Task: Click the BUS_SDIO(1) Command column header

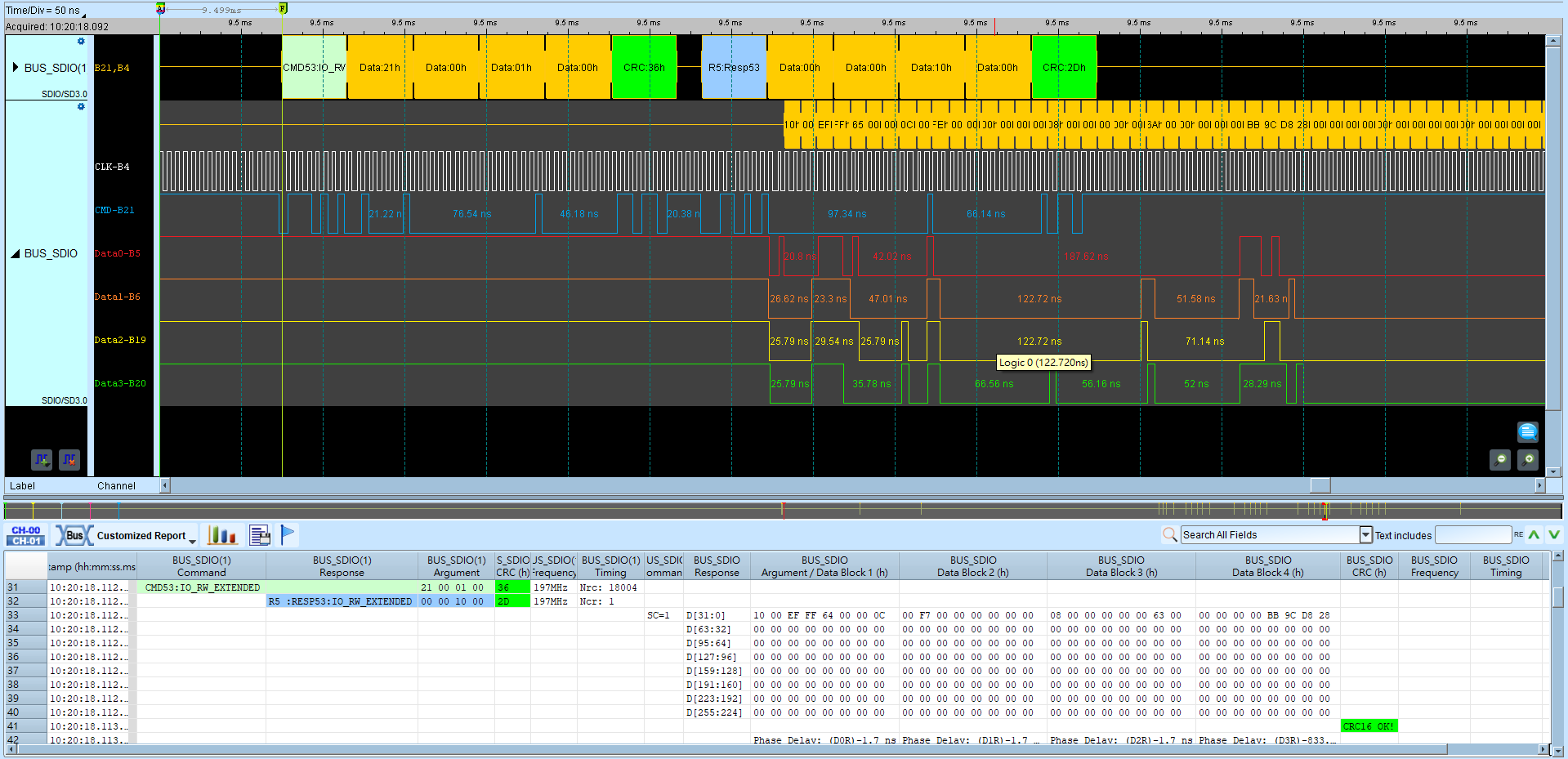Action: [201, 566]
